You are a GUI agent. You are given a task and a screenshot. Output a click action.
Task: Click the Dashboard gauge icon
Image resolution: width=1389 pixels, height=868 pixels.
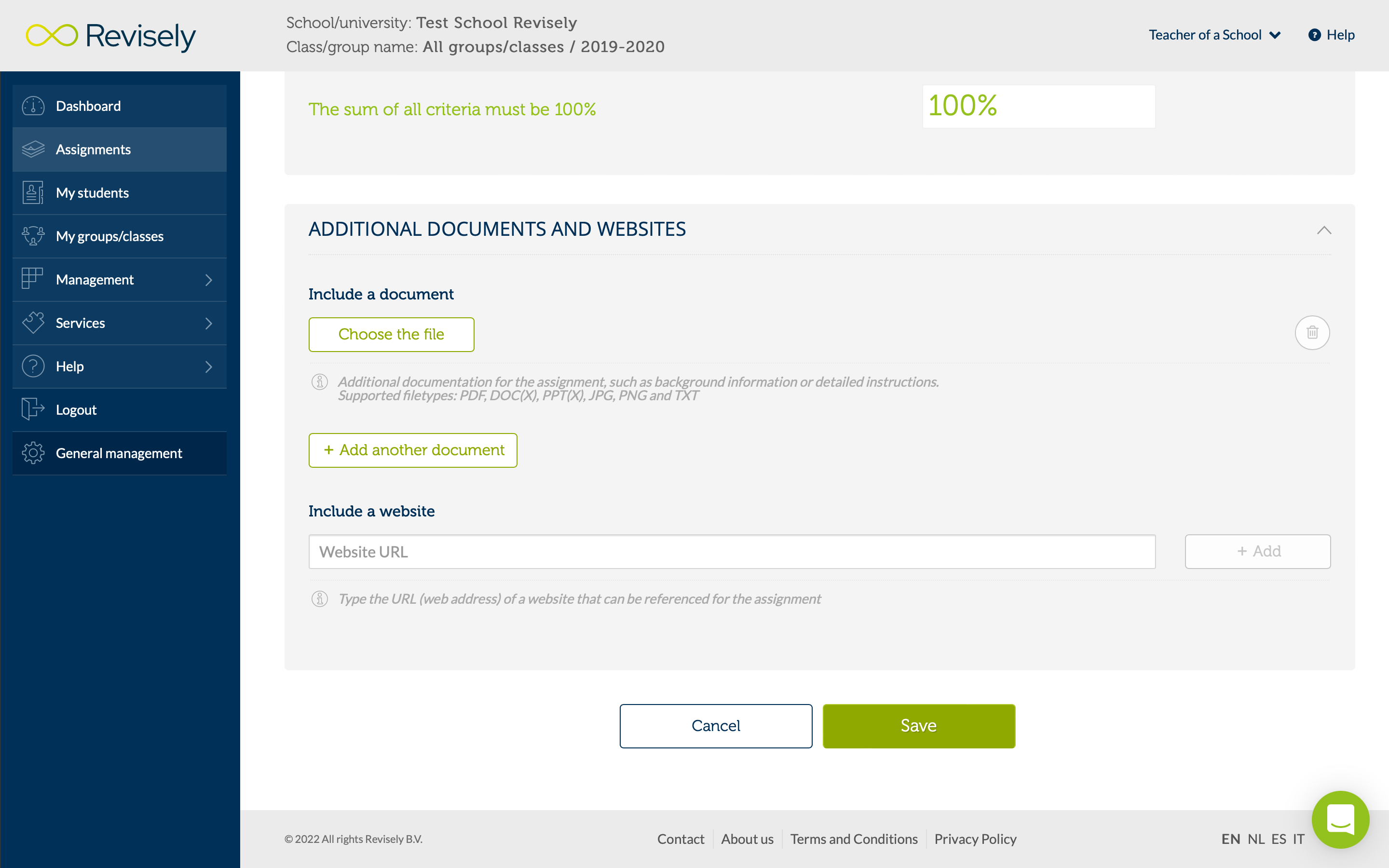click(33, 106)
